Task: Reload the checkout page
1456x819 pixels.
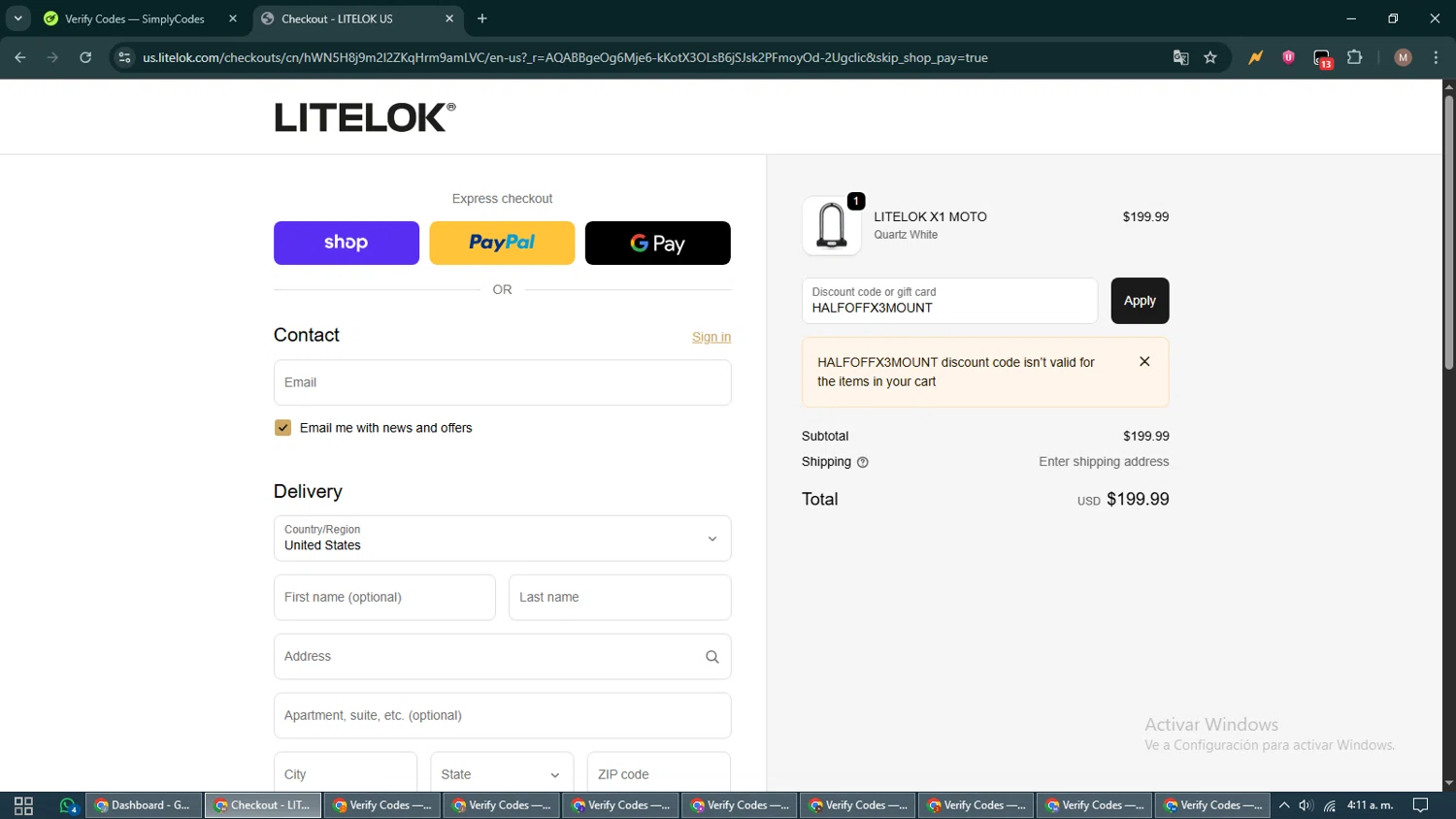Action: point(85,57)
